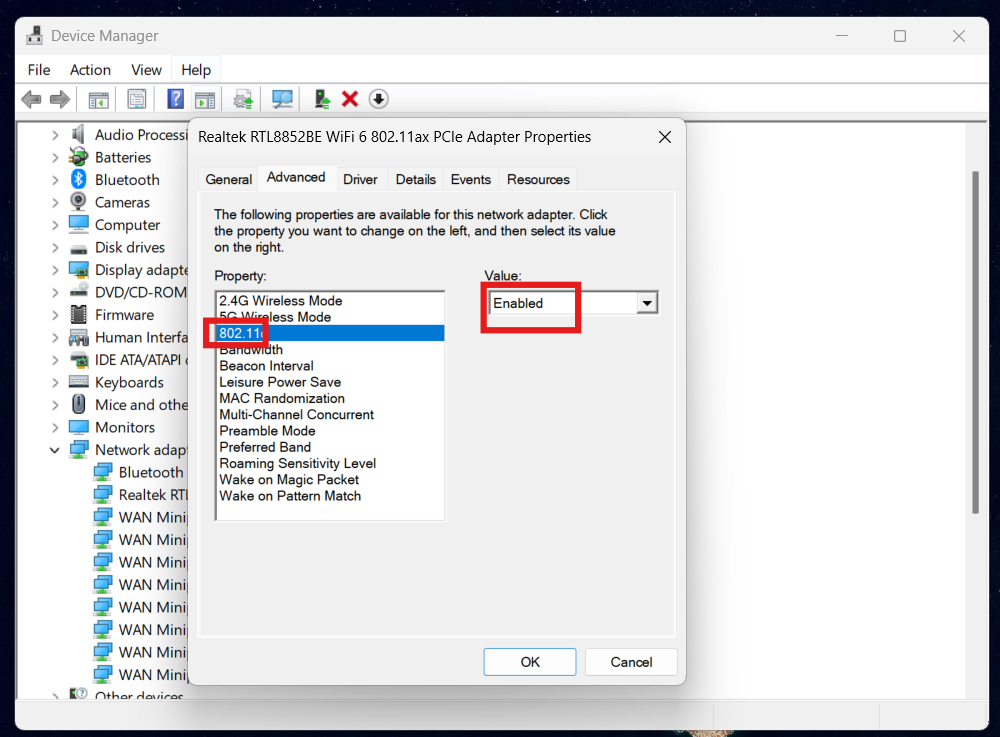Switch to the Resources tab
Image resolution: width=1000 pixels, height=737 pixels.
tap(538, 179)
